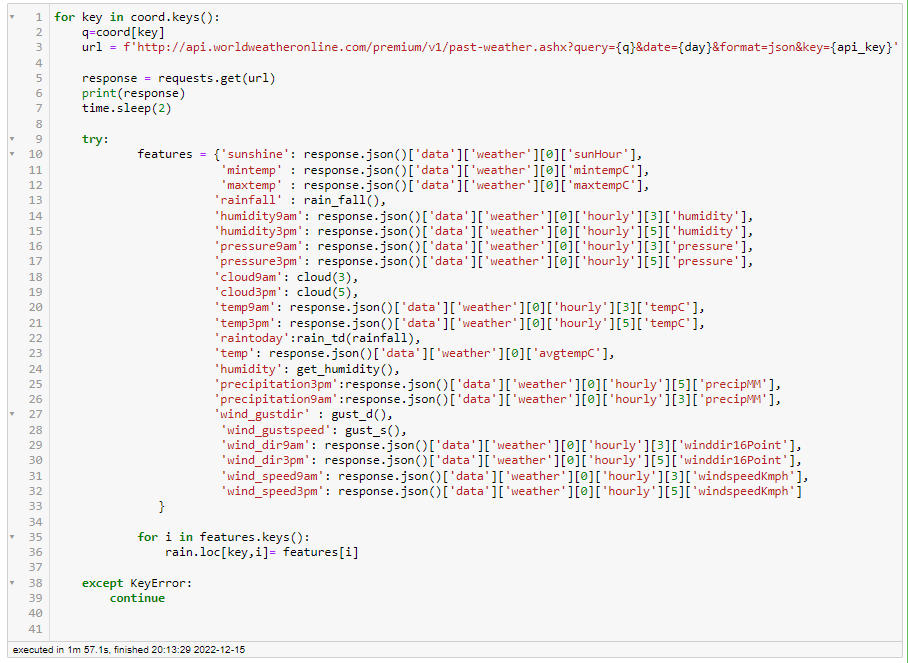Click the 'pressure9am' key
909x663 pixels.
[259, 246]
